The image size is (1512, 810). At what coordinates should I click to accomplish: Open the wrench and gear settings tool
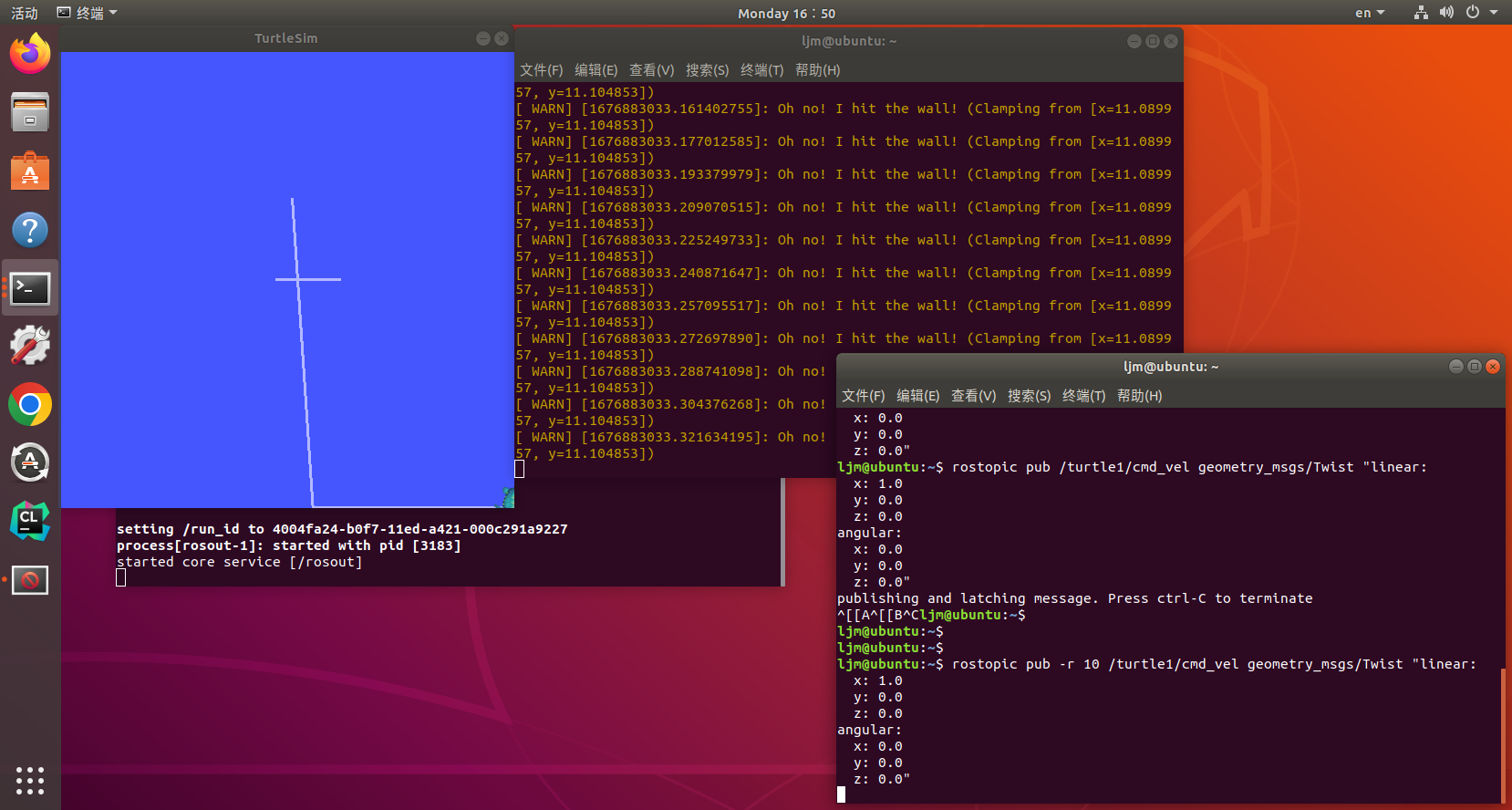[30, 346]
